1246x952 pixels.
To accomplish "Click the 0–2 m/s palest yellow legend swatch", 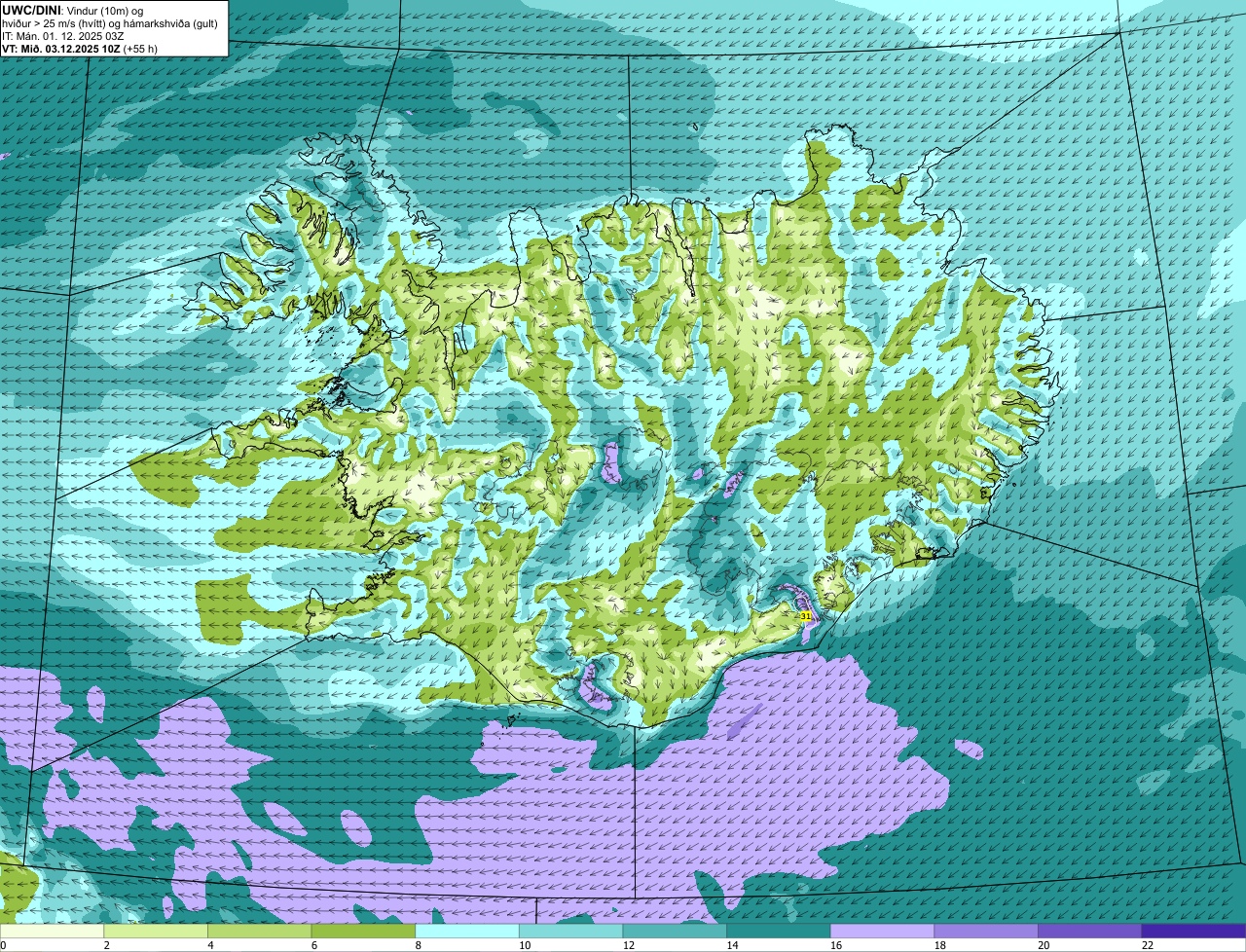I will 52,931.
